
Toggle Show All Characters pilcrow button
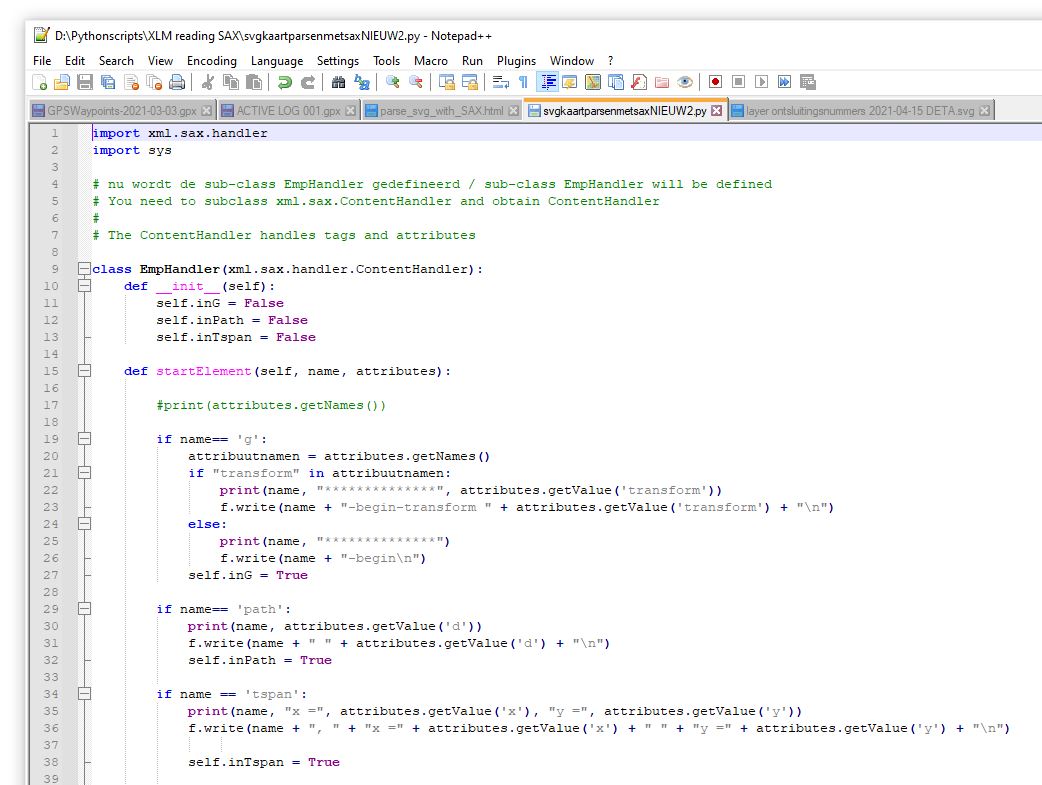pyautogui.click(x=523, y=82)
